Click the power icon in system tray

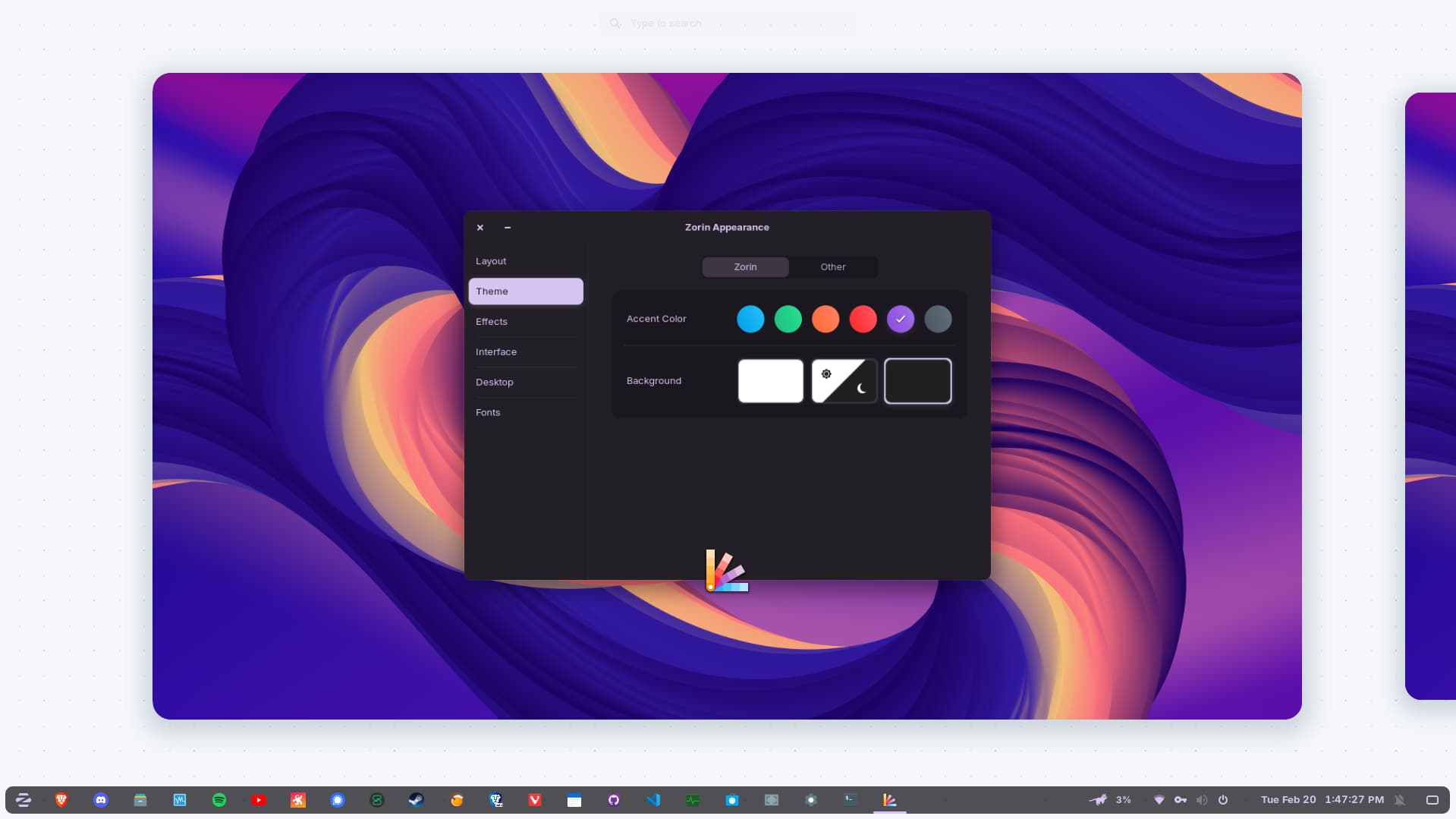[x=1223, y=800]
